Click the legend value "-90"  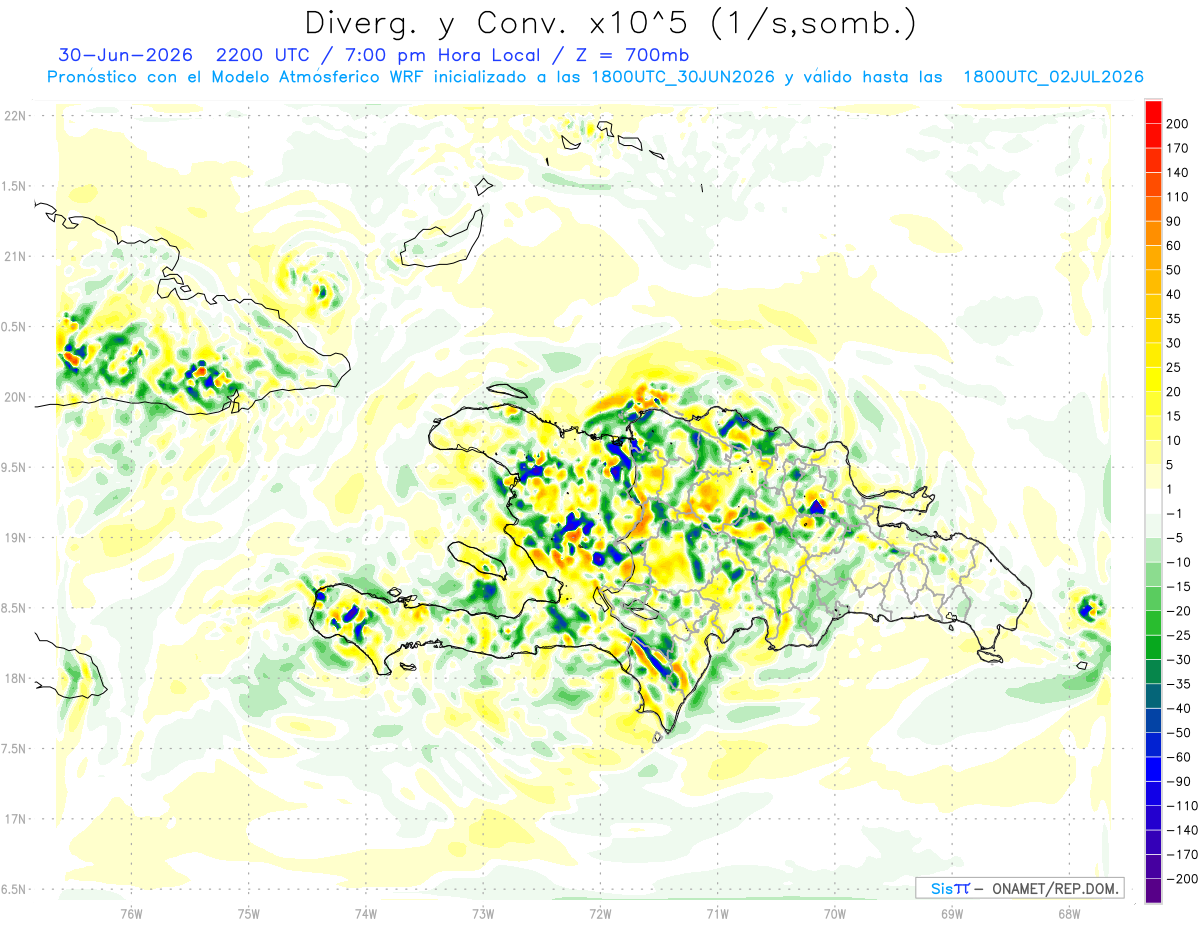click(1178, 782)
